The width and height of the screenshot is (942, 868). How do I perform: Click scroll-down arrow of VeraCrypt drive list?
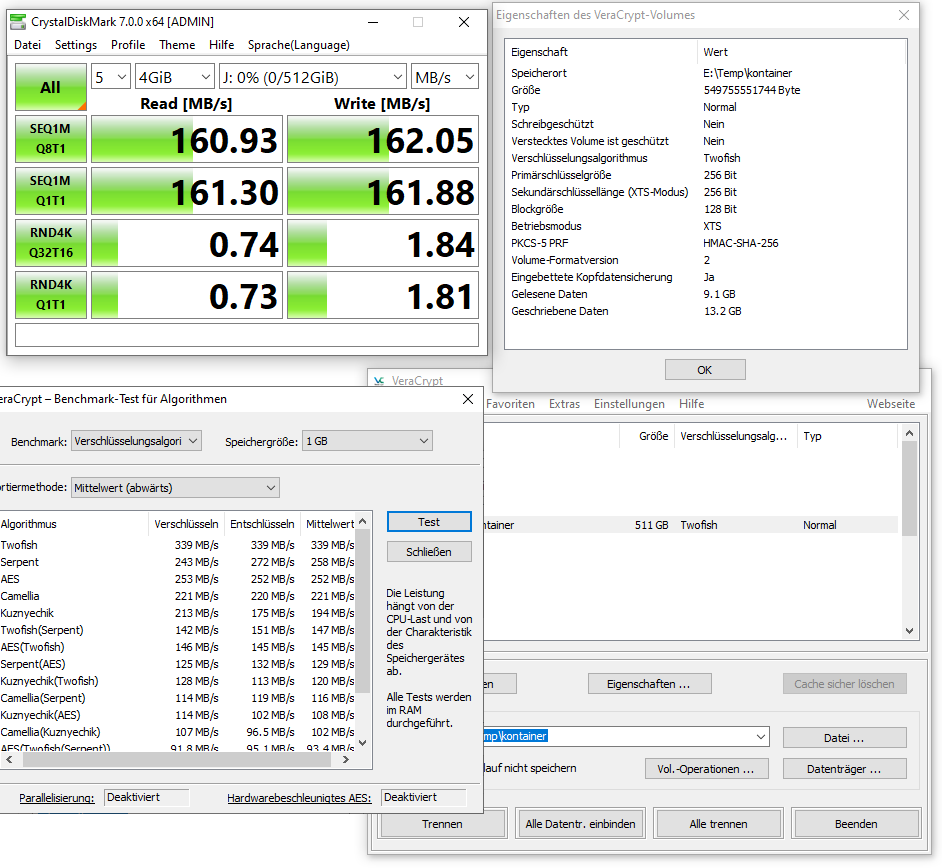[x=910, y=631]
